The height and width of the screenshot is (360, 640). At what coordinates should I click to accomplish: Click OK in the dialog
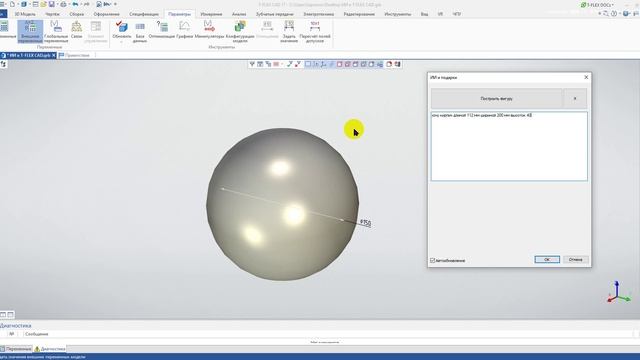click(x=547, y=260)
